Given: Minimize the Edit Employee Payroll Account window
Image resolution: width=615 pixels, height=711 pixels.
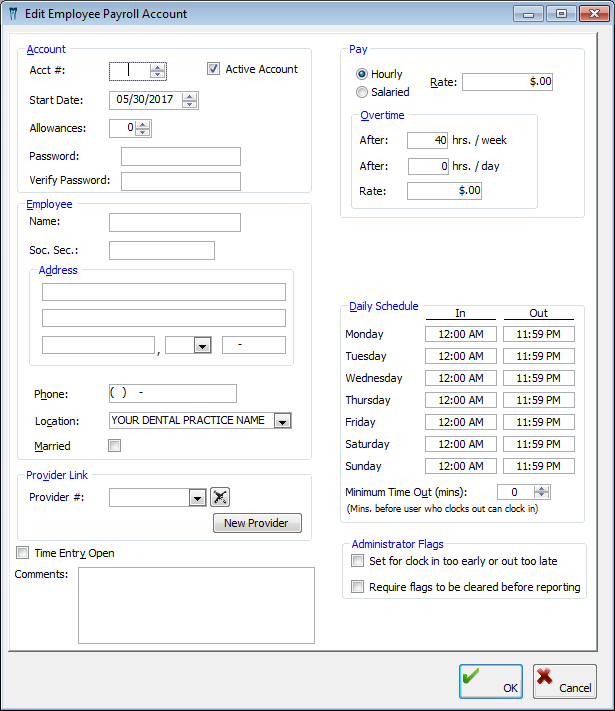Looking at the screenshot, I should pyautogui.click(x=528, y=14).
